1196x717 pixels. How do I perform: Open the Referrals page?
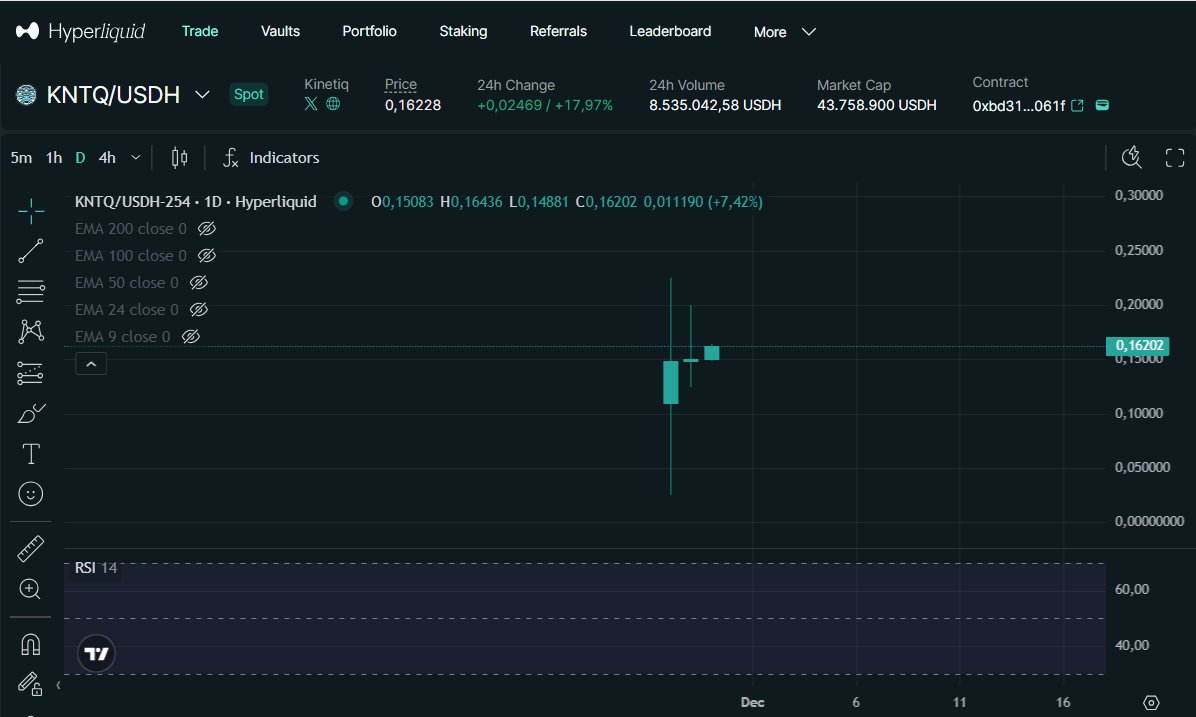click(558, 31)
